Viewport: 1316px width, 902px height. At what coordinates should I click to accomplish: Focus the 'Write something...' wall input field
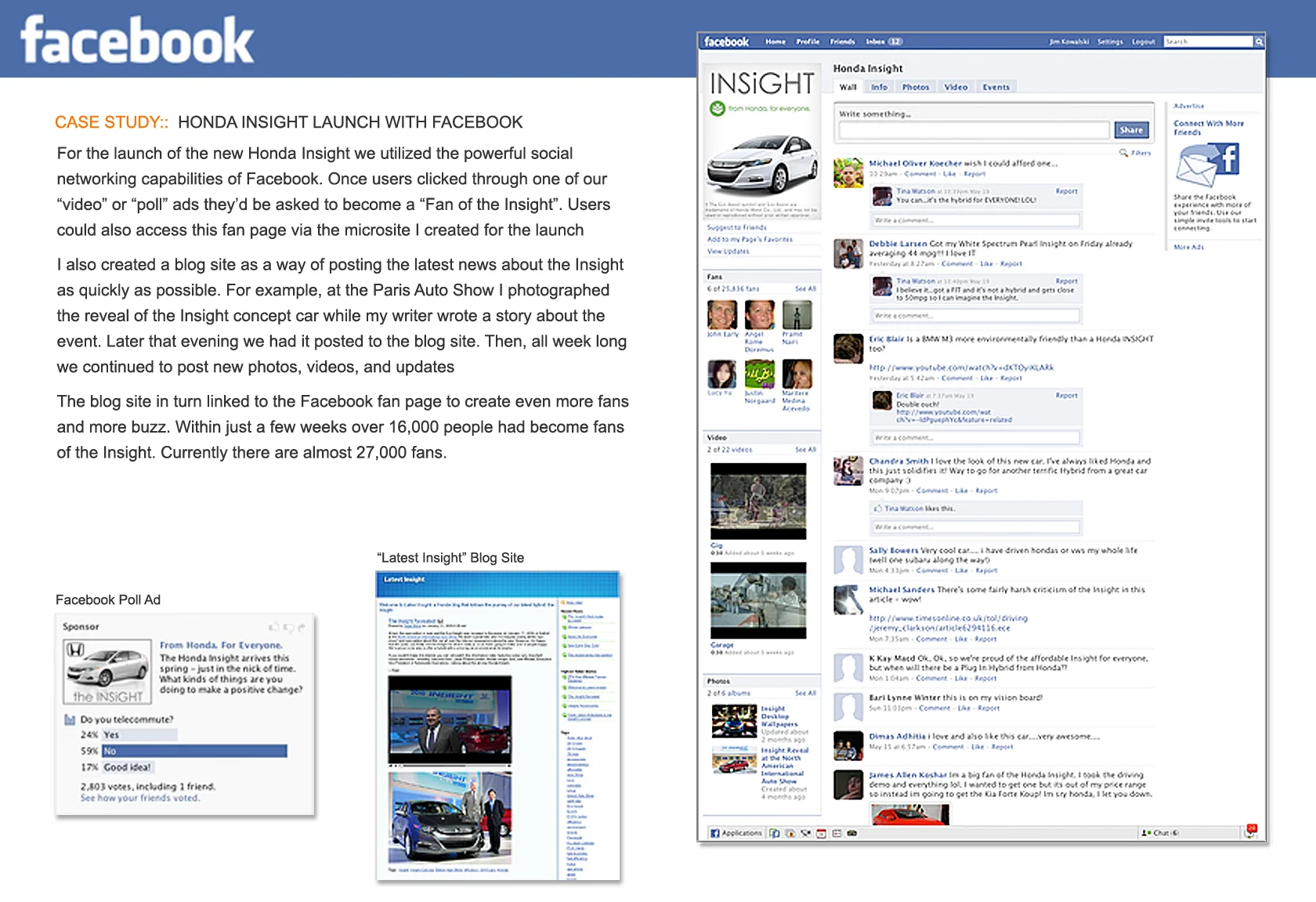974,130
